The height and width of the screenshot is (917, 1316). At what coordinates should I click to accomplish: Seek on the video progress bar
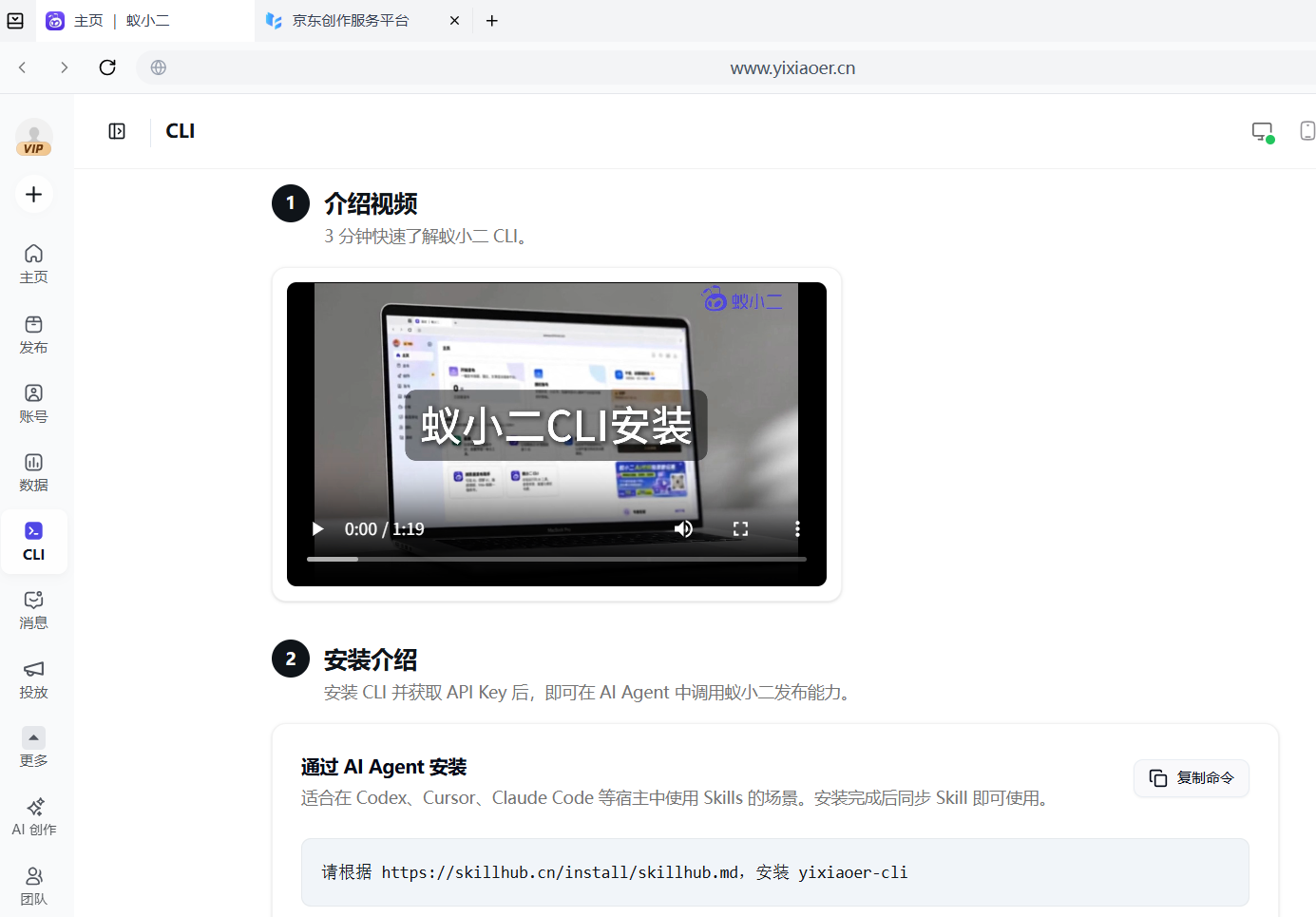coord(557,559)
